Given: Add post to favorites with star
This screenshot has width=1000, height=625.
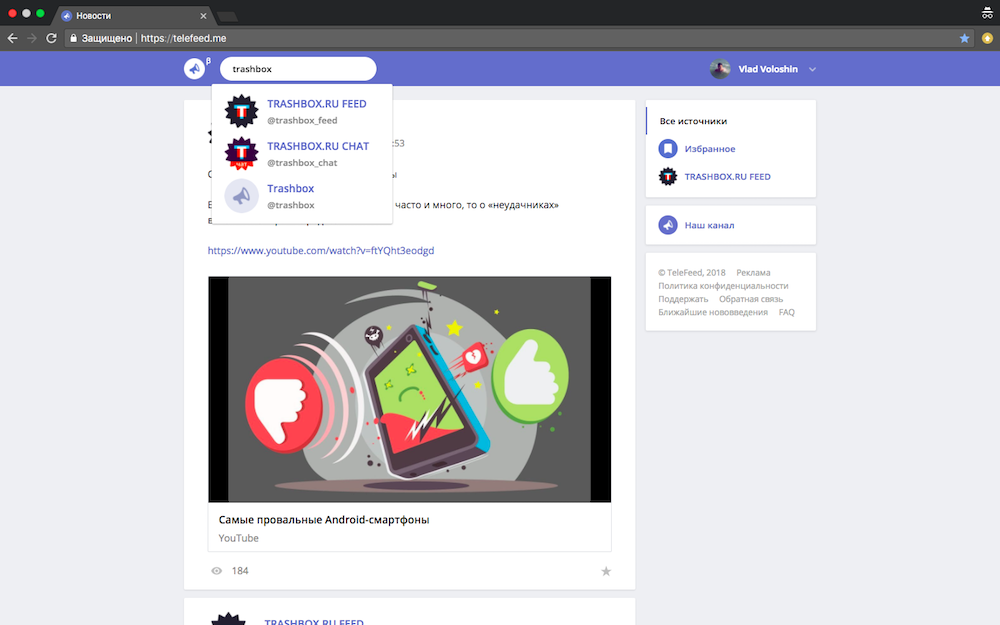Looking at the screenshot, I should (606, 571).
